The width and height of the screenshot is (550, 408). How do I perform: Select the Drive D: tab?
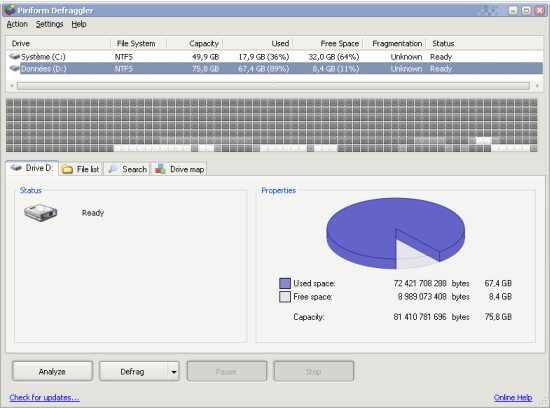pos(32,168)
